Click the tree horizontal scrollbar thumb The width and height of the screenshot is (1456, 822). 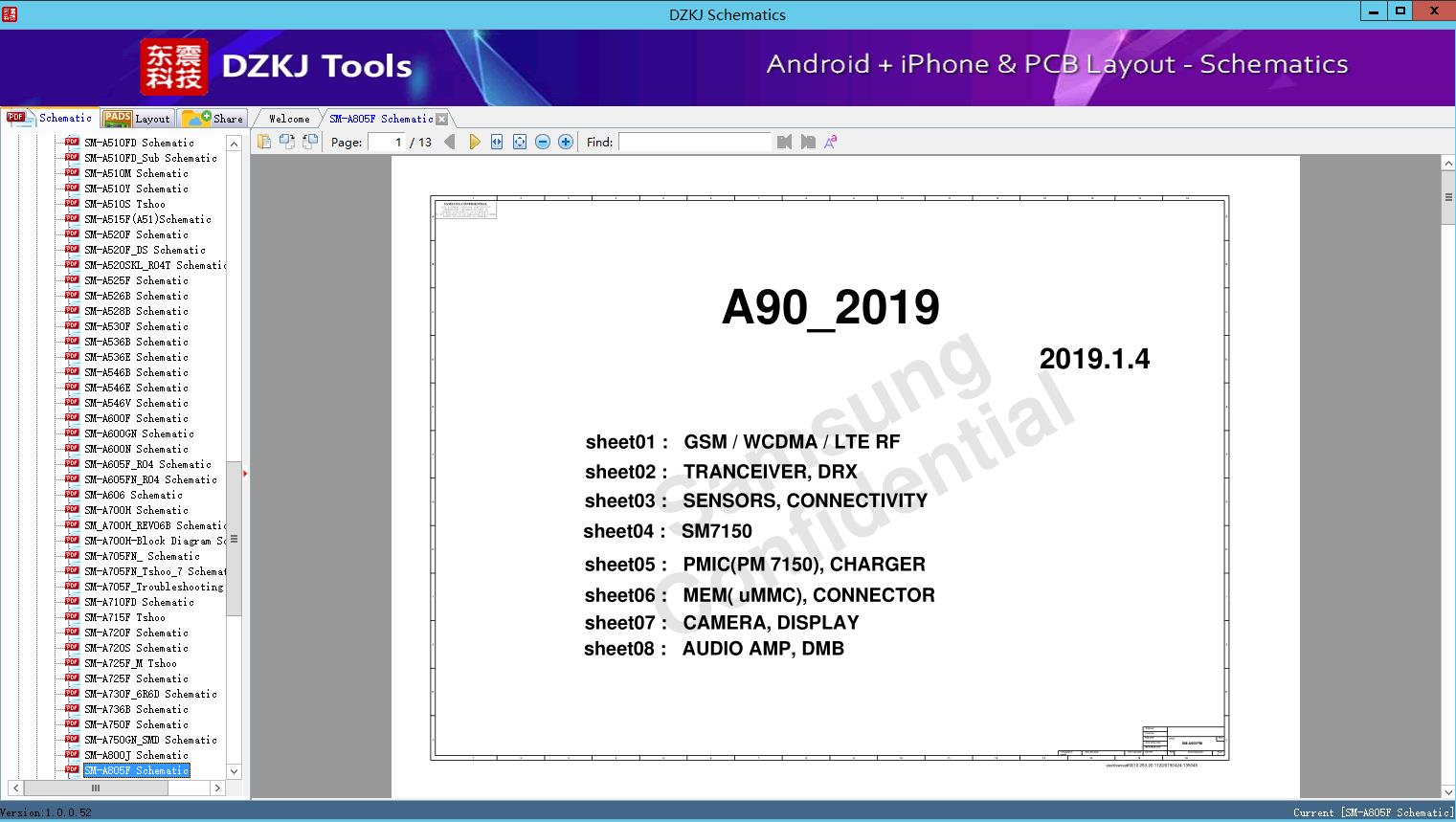click(x=96, y=788)
